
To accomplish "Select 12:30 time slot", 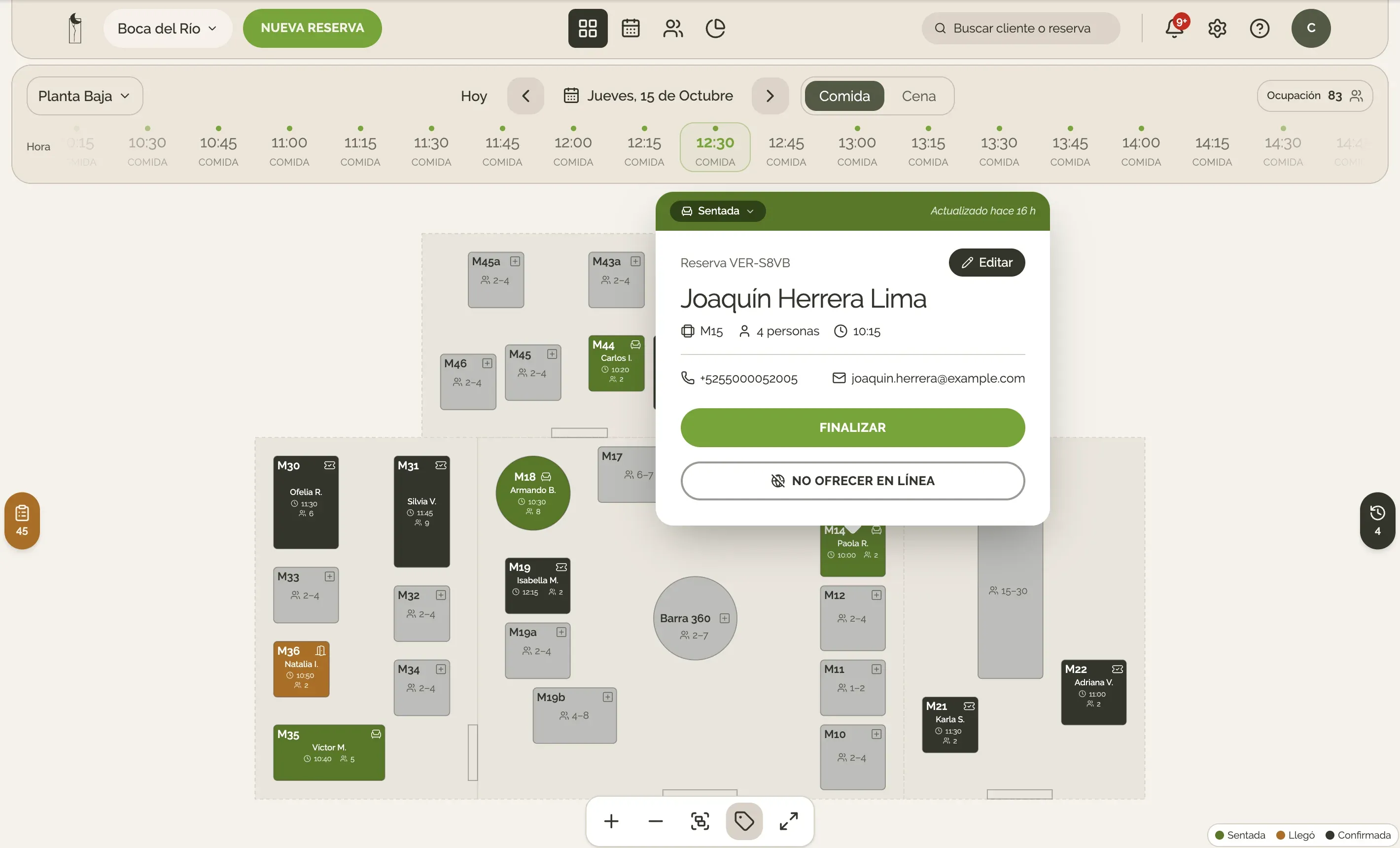I will (715, 147).
